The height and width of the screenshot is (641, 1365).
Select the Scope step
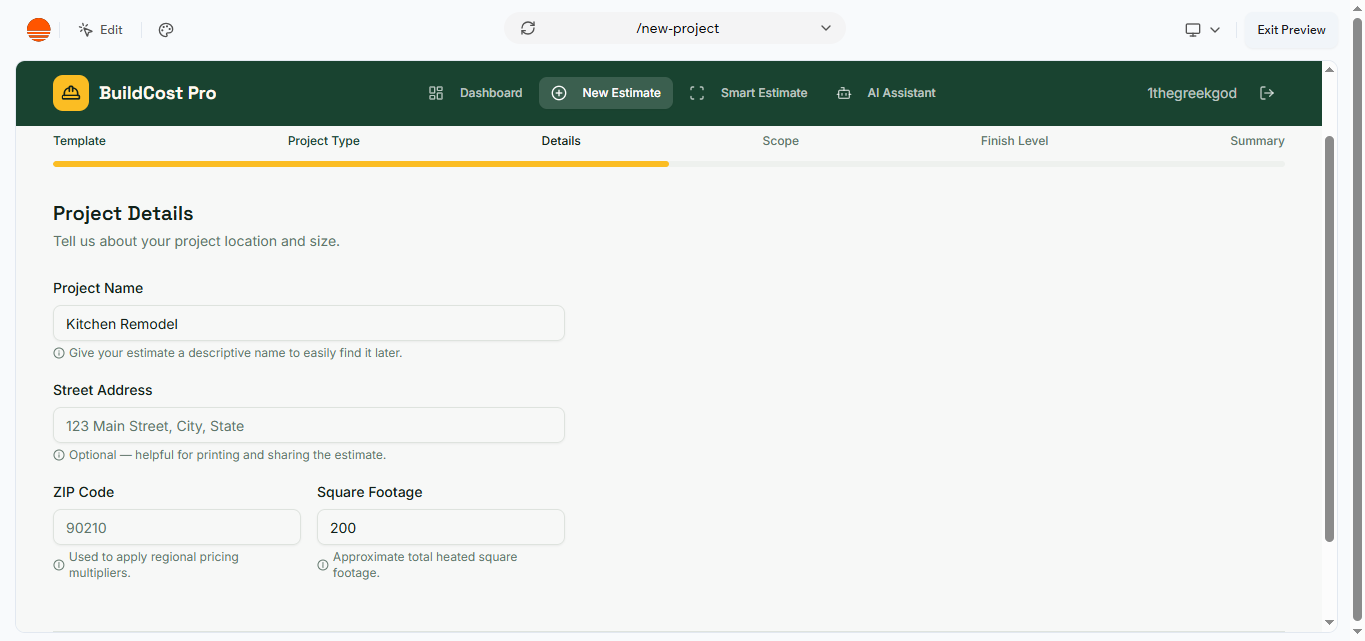coord(780,141)
